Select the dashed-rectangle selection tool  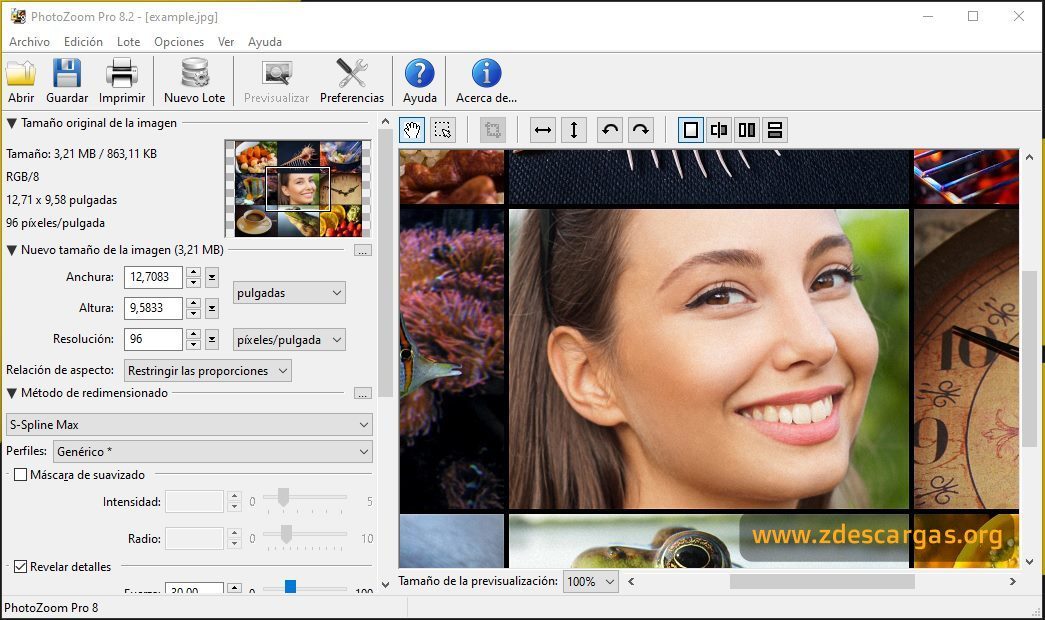click(443, 129)
